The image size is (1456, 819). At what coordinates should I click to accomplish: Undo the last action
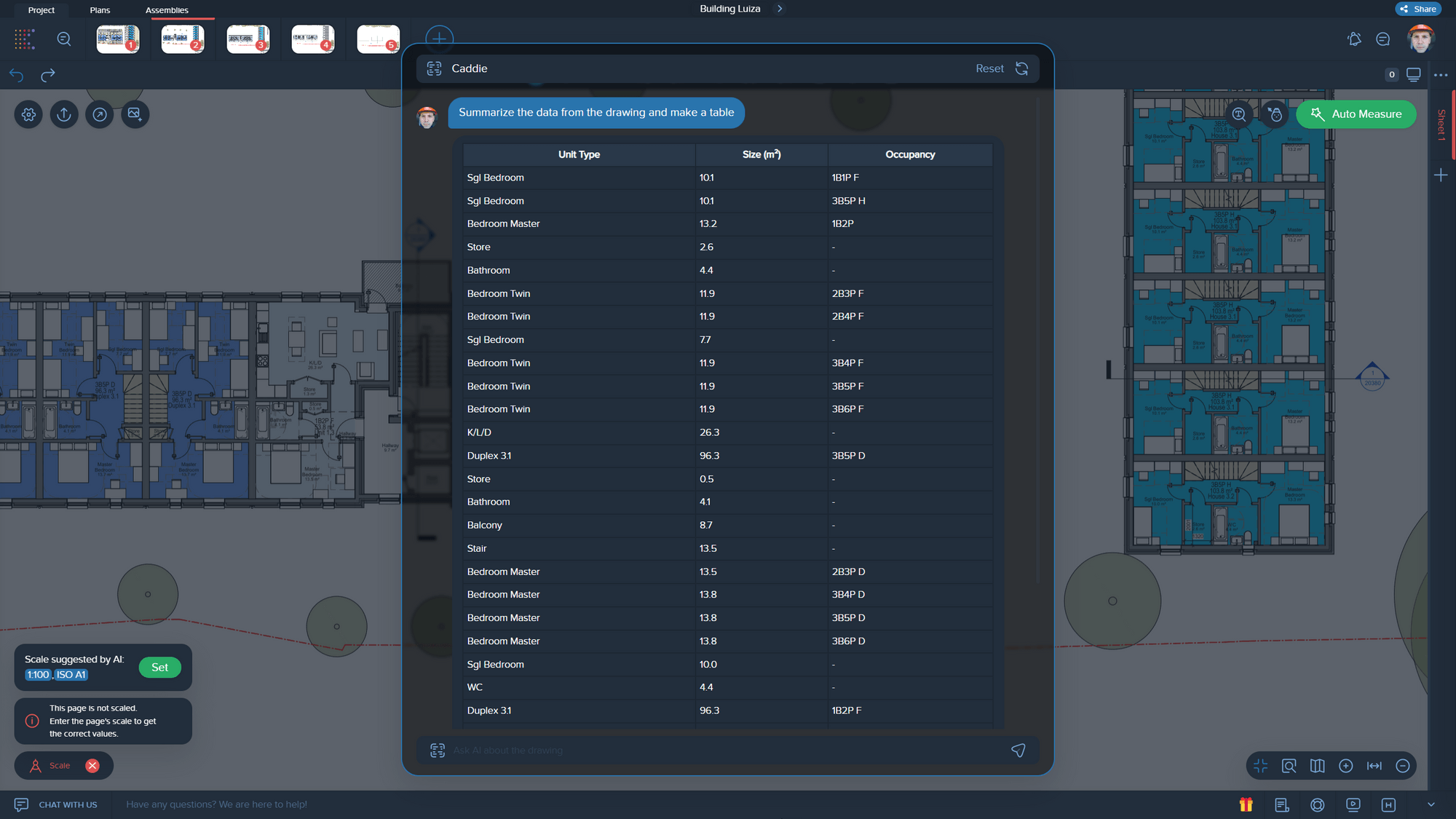click(x=16, y=75)
